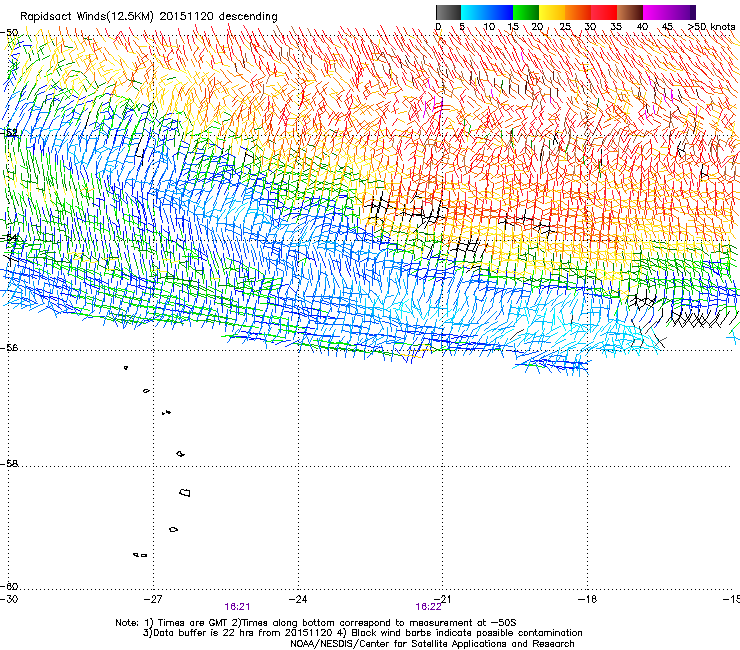Click the legend tick label '10'
The width and height of the screenshot is (740, 650).
(489, 27)
